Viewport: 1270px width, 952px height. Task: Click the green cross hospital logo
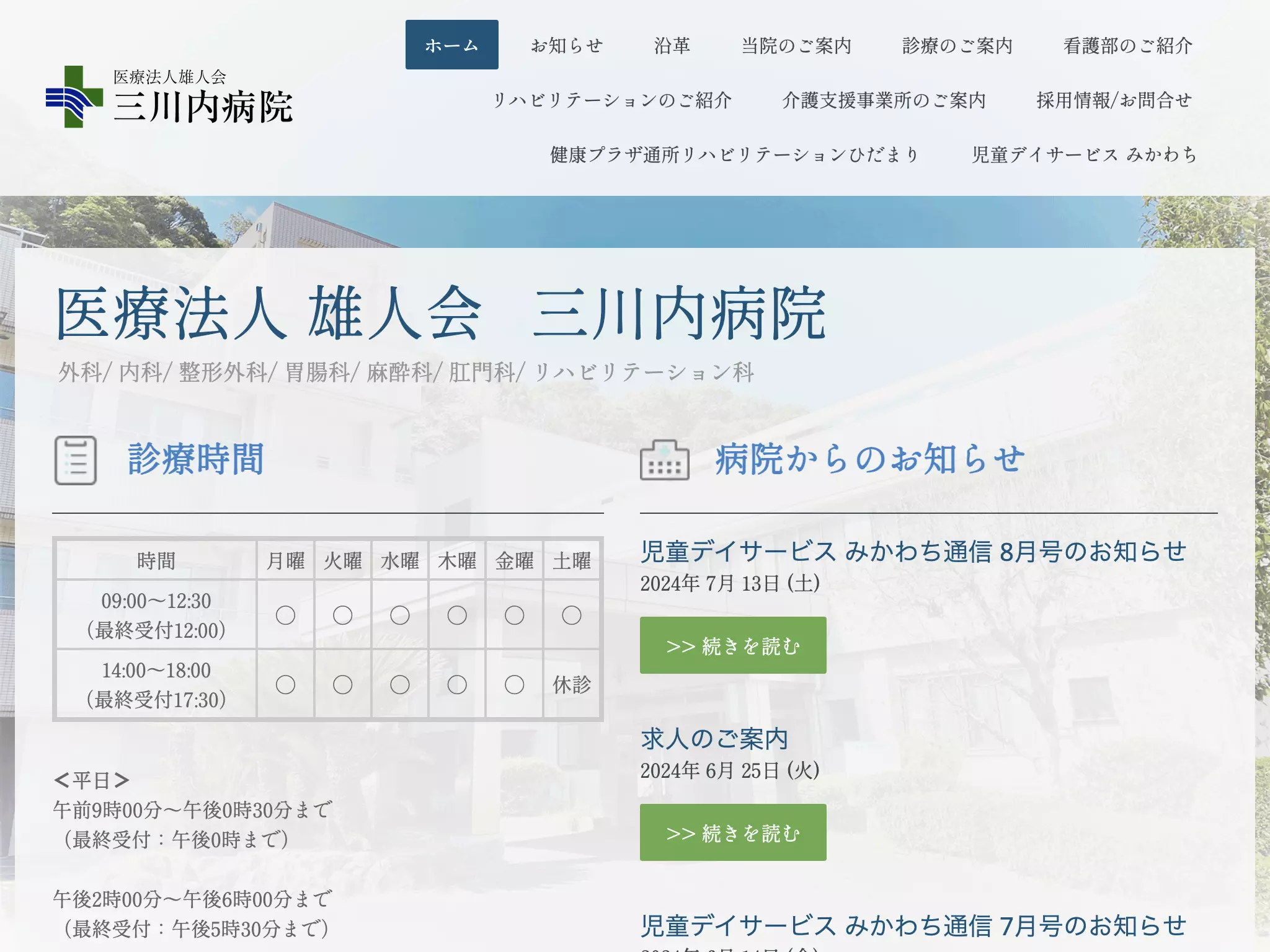tap(74, 97)
